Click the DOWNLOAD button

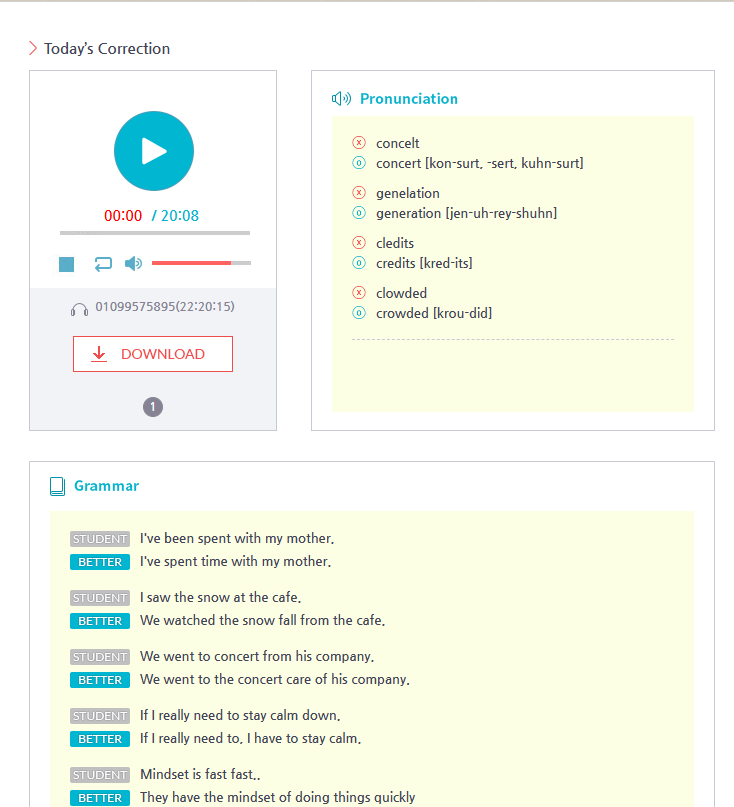(x=153, y=354)
